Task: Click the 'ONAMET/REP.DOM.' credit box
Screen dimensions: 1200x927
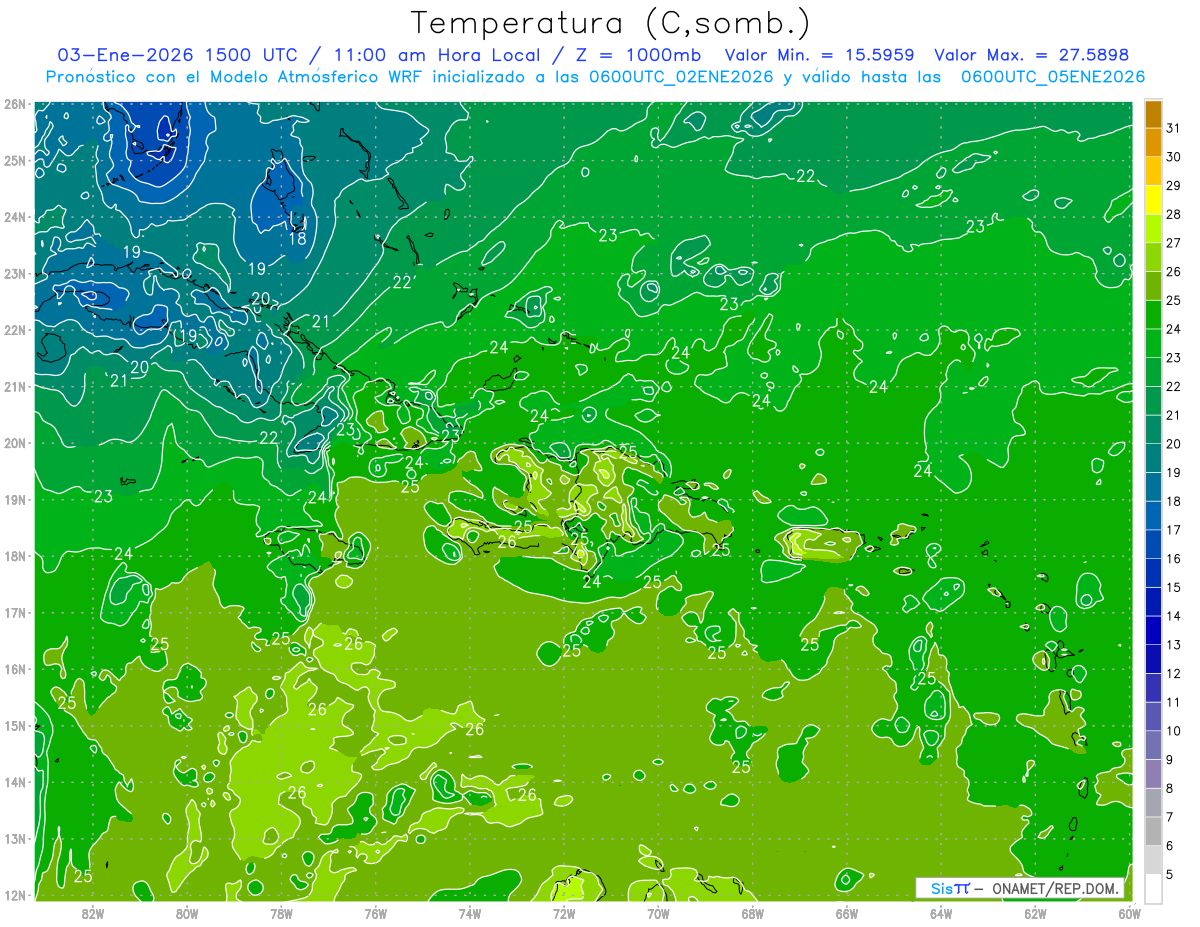Action: [x=1019, y=888]
